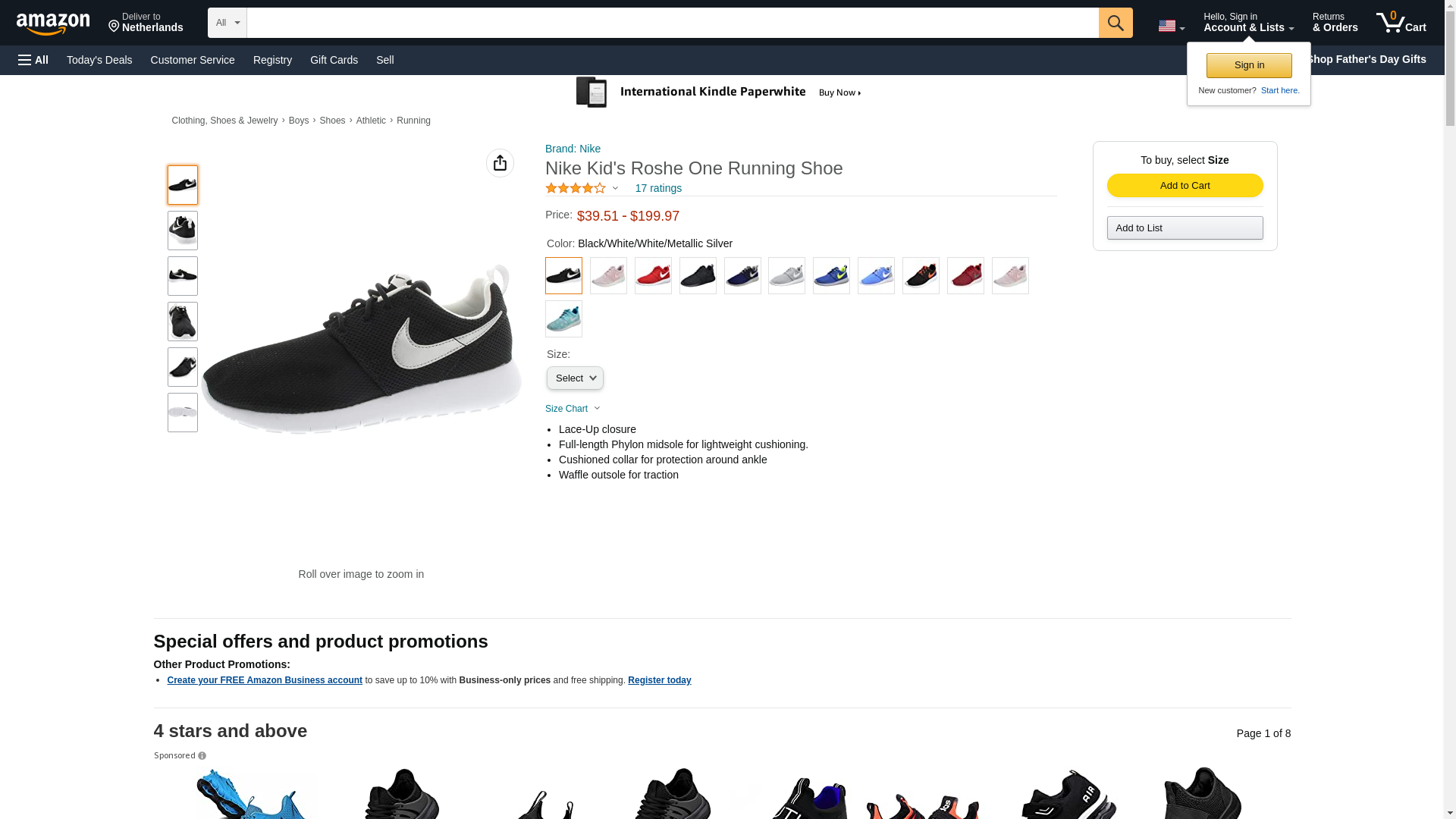Open the Size Select dropdown

pos(575,378)
